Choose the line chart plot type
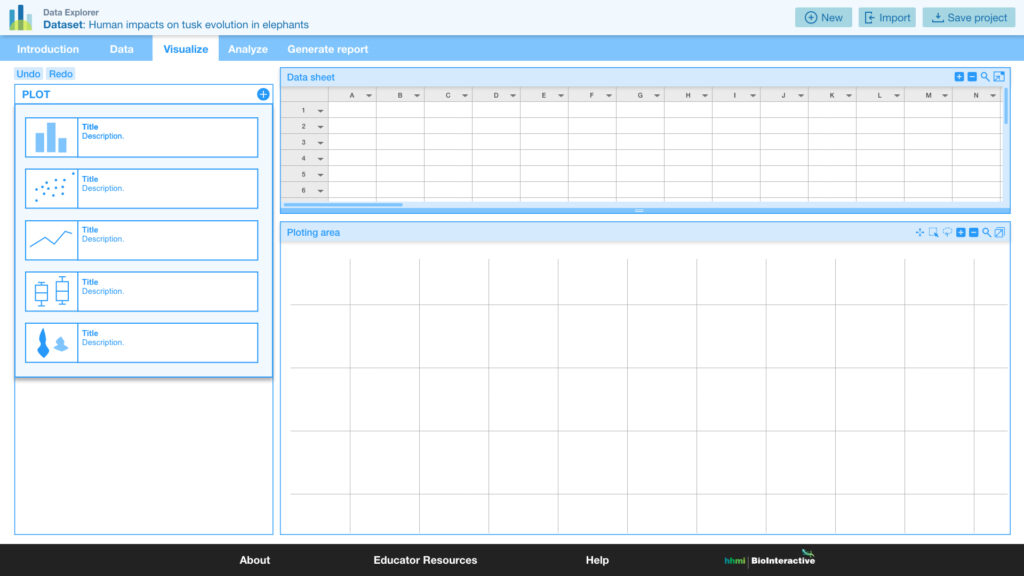 pos(142,240)
